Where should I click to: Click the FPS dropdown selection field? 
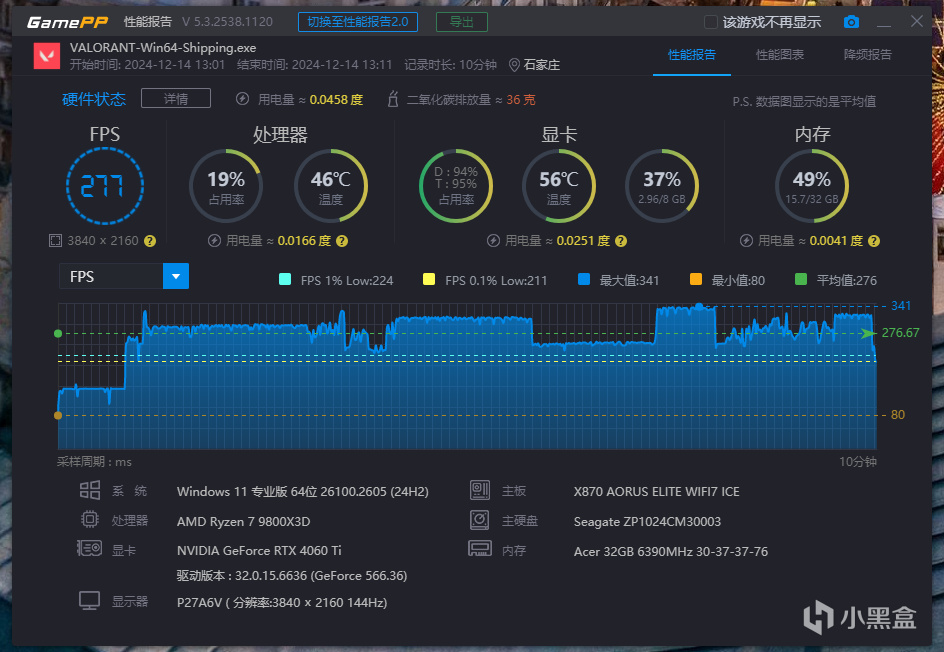[111, 276]
